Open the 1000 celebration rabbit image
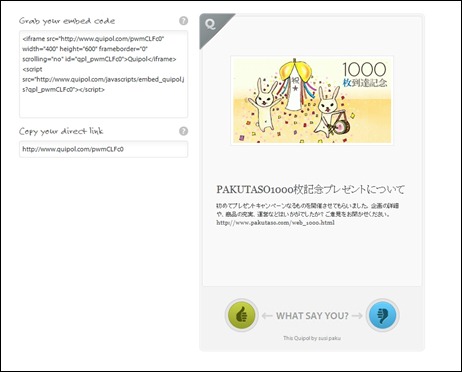Screen dimensions: 462x372 [x=312, y=100]
